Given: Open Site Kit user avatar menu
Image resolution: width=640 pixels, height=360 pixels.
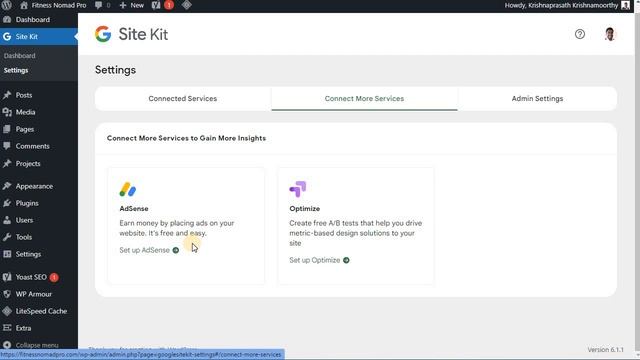Looking at the screenshot, I should pyautogui.click(x=610, y=34).
